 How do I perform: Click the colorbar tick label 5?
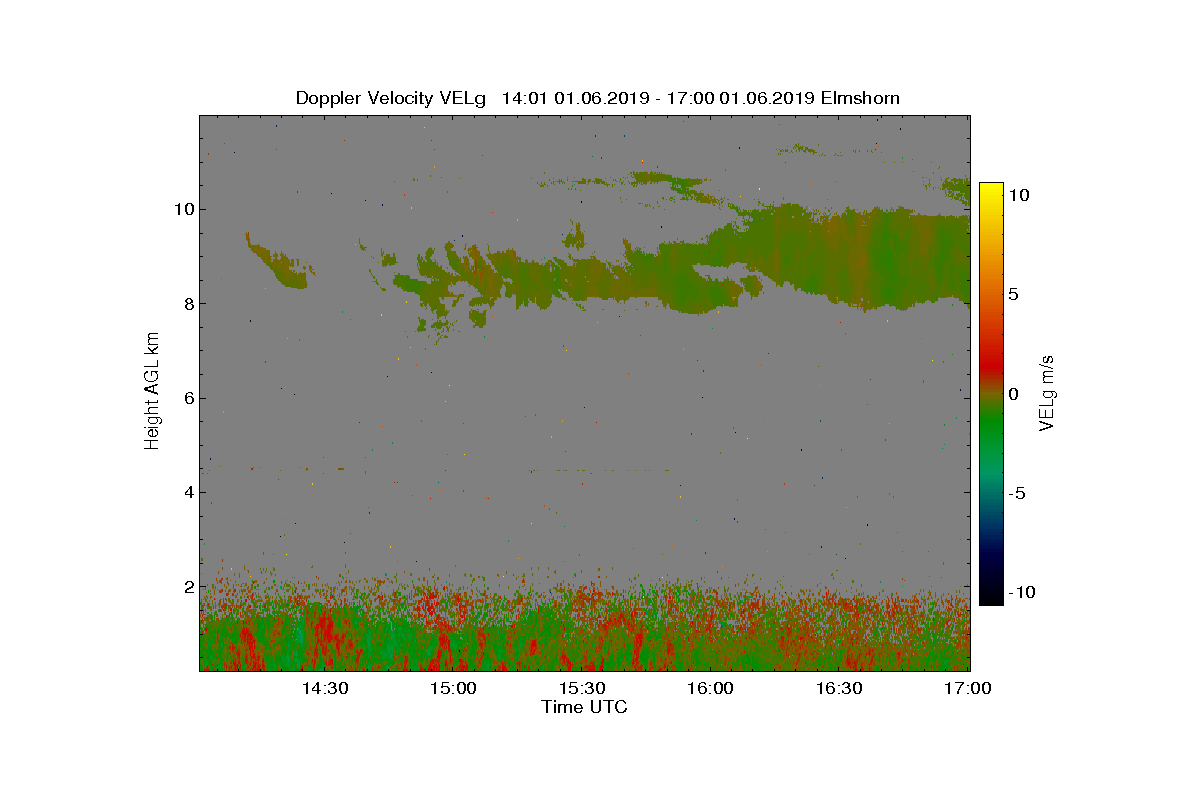1012,294
